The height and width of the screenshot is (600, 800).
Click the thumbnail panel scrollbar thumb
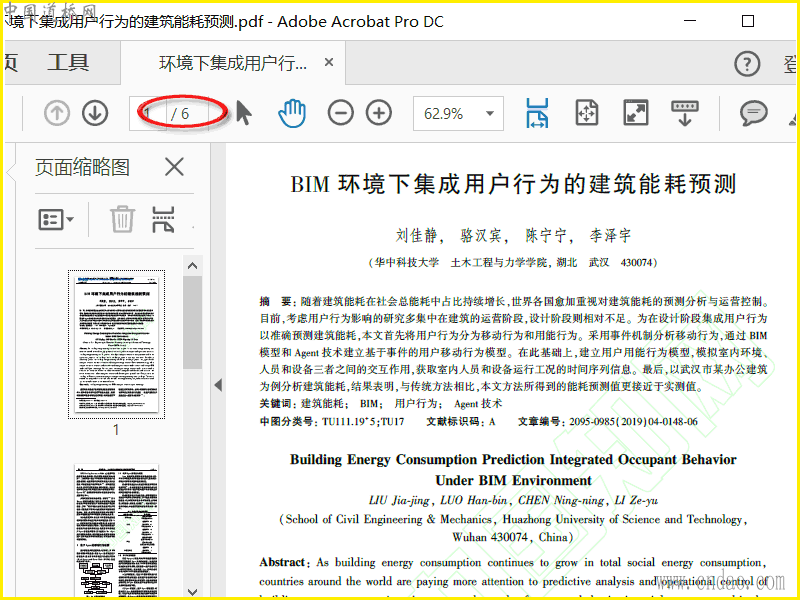tap(192, 322)
